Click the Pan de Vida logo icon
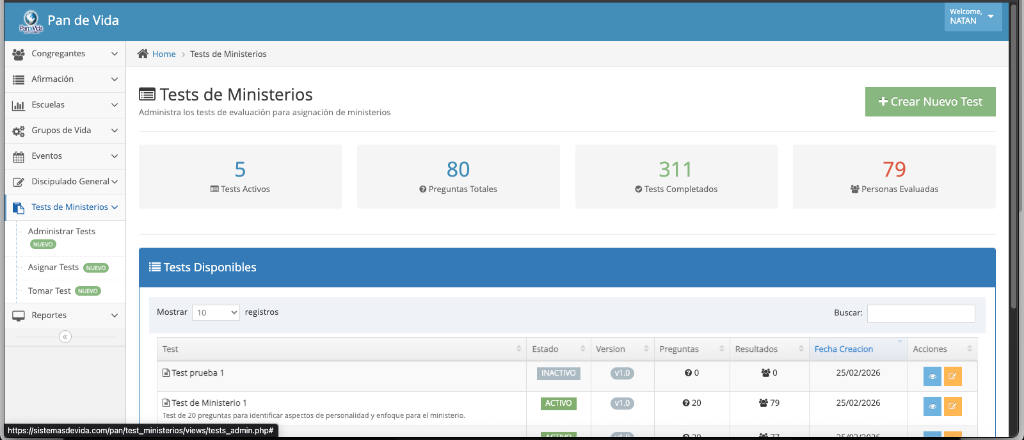Screen dimensions: 1024x440 pyautogui.click(x=30, y=20)
